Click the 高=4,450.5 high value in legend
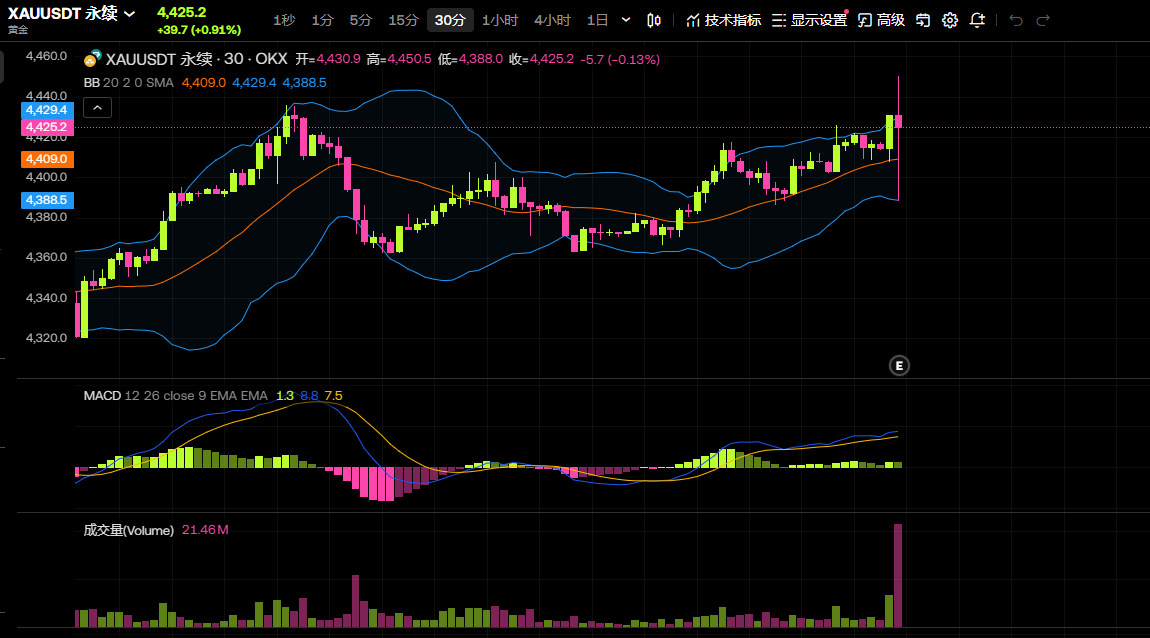Image resolution: width=1150 pixels, height=638 pixels. coord(399,59)
